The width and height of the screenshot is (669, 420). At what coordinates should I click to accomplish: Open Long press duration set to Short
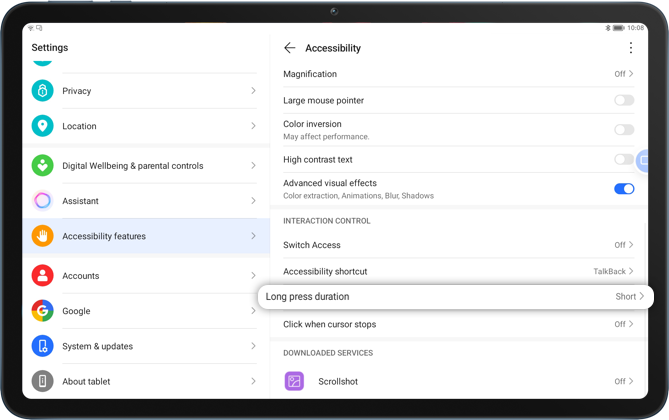click(455, 297)
